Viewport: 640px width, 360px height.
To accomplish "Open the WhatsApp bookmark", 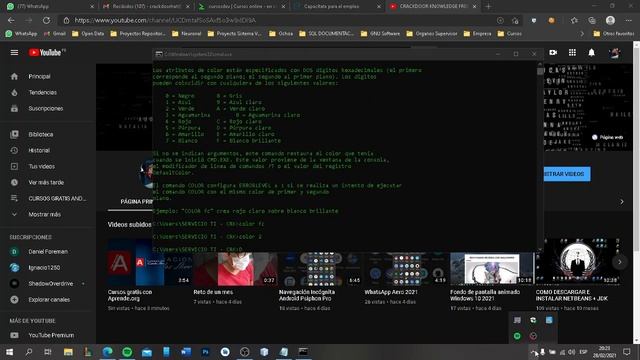I will [21, 33].
